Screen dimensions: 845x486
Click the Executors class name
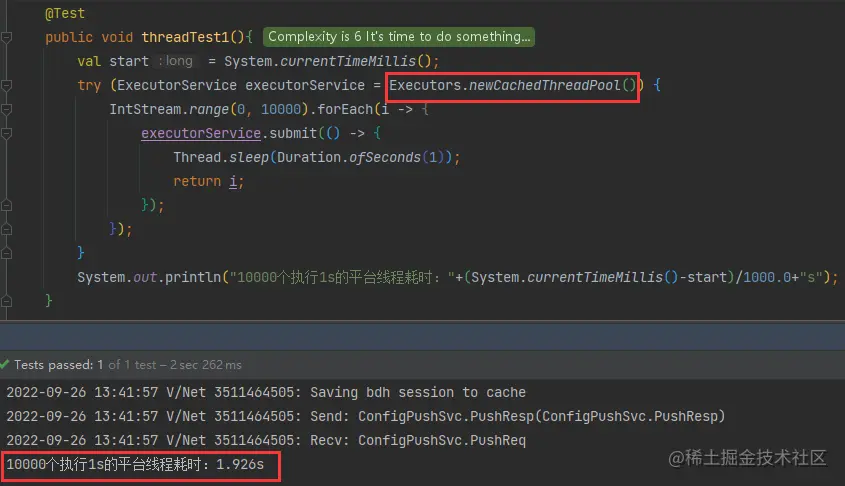(425, 85)
